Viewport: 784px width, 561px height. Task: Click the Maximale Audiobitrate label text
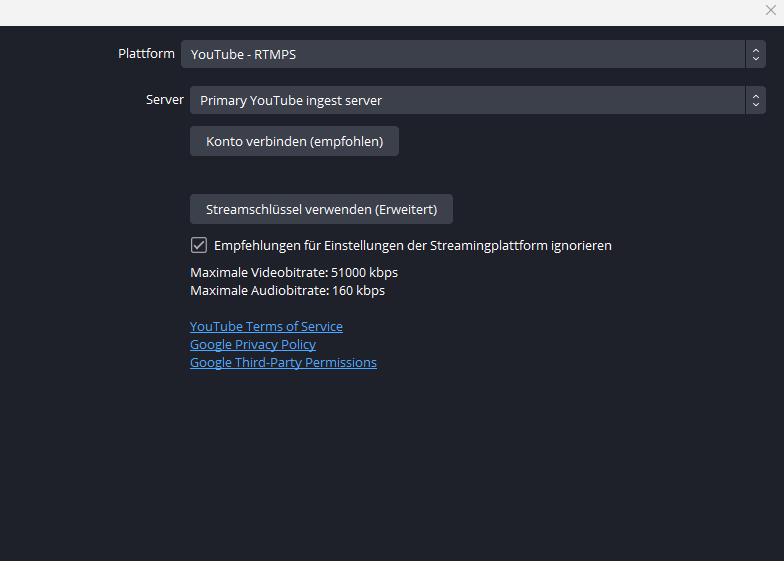click(x=259, y=291)
